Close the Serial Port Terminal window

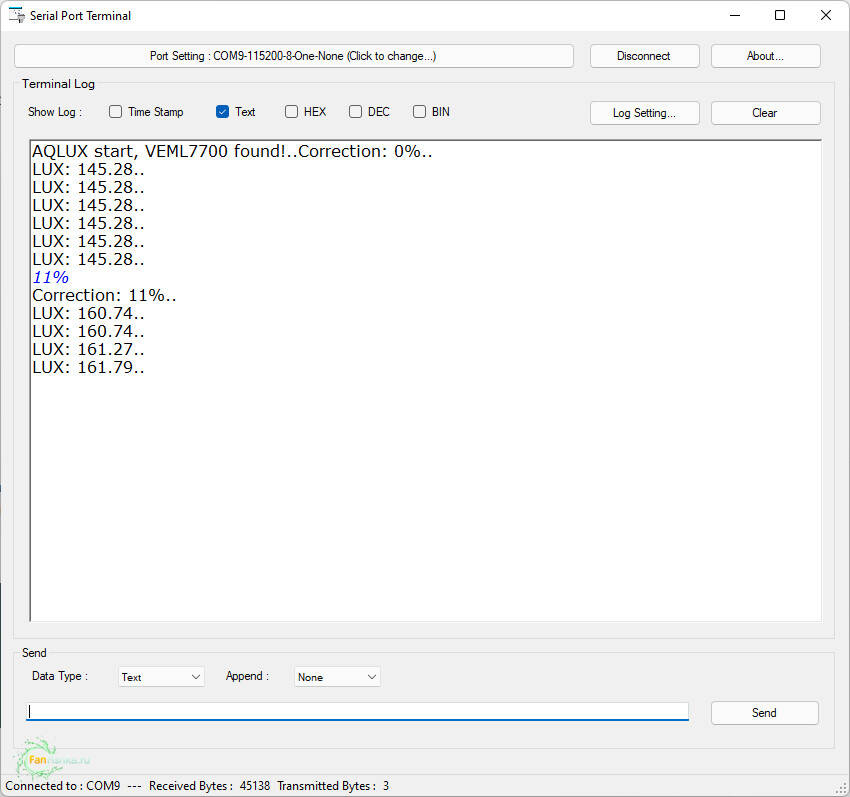point(825,15)
